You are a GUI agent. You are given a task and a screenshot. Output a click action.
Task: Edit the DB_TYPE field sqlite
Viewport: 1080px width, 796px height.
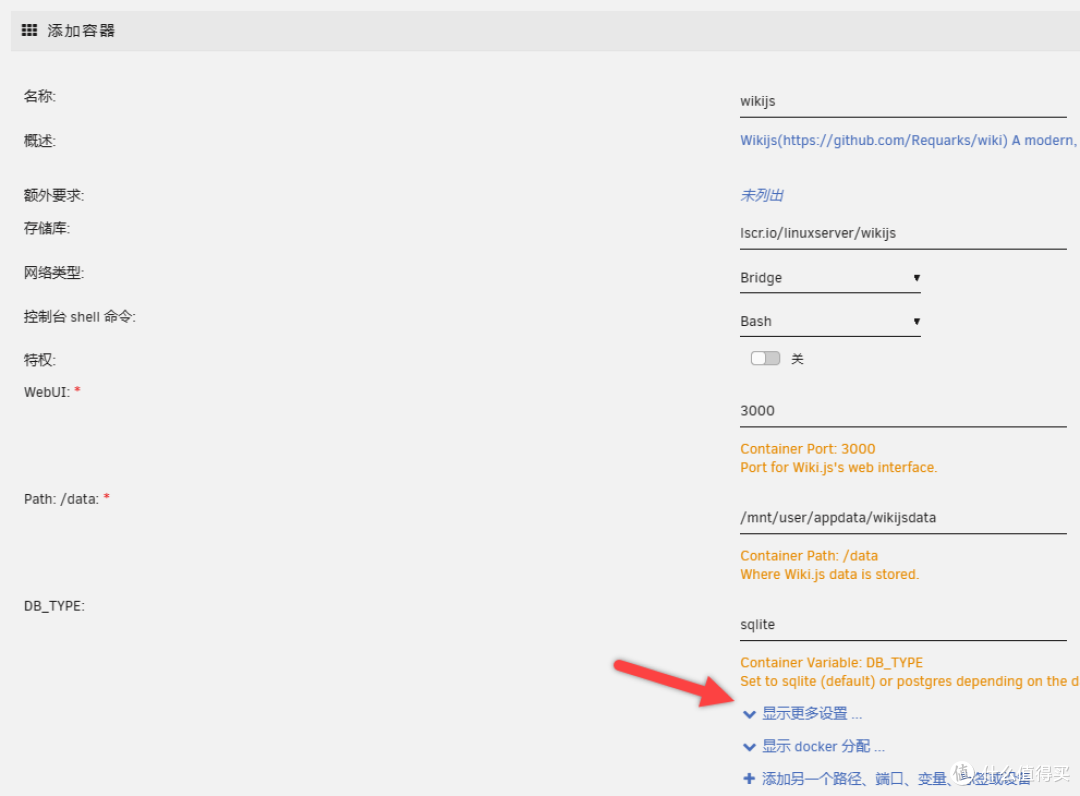(903, 625)
